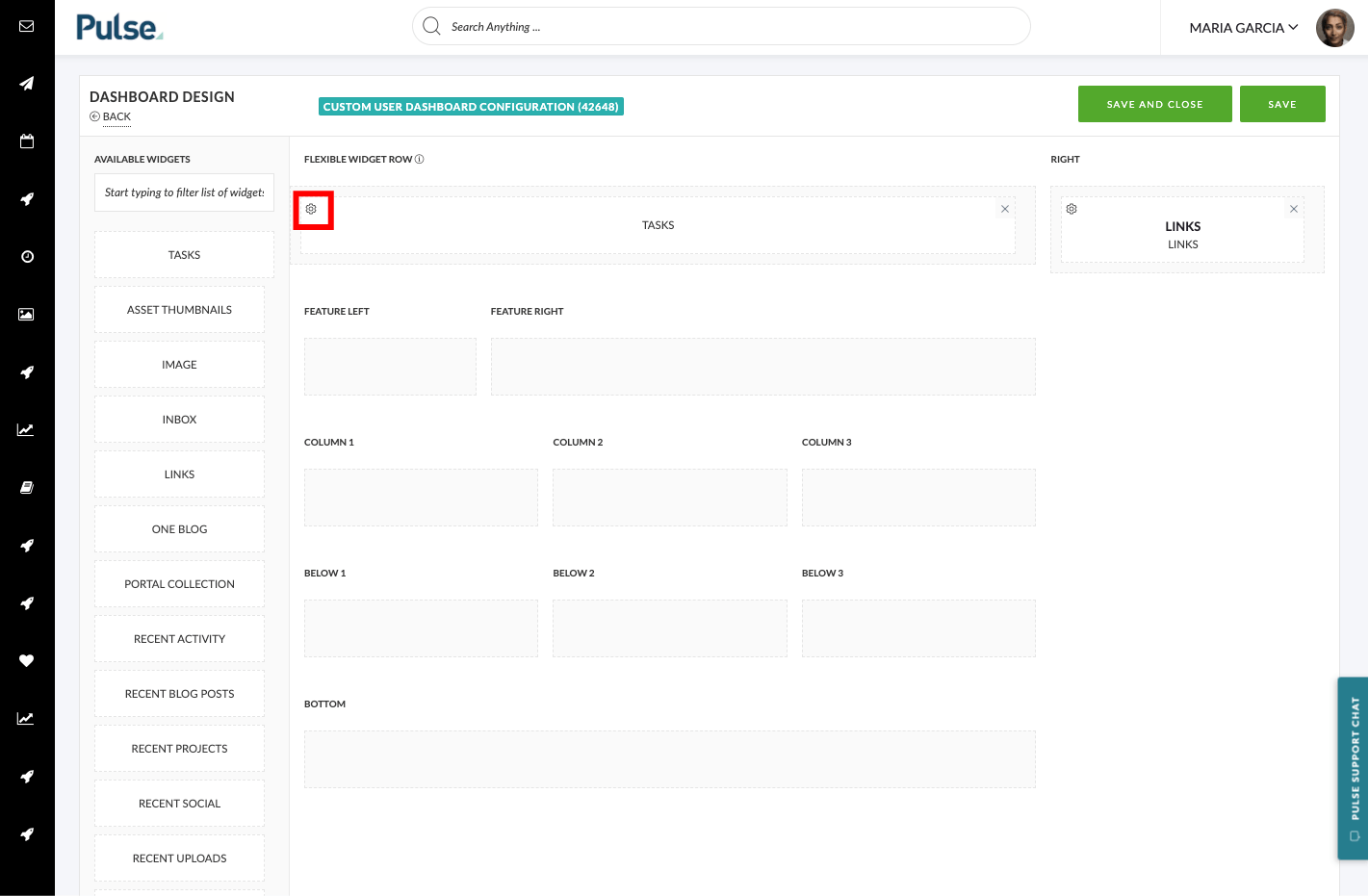Open the Links widget settings gear
This screenshot has width=1369, height=896.
coord(1072,209)
